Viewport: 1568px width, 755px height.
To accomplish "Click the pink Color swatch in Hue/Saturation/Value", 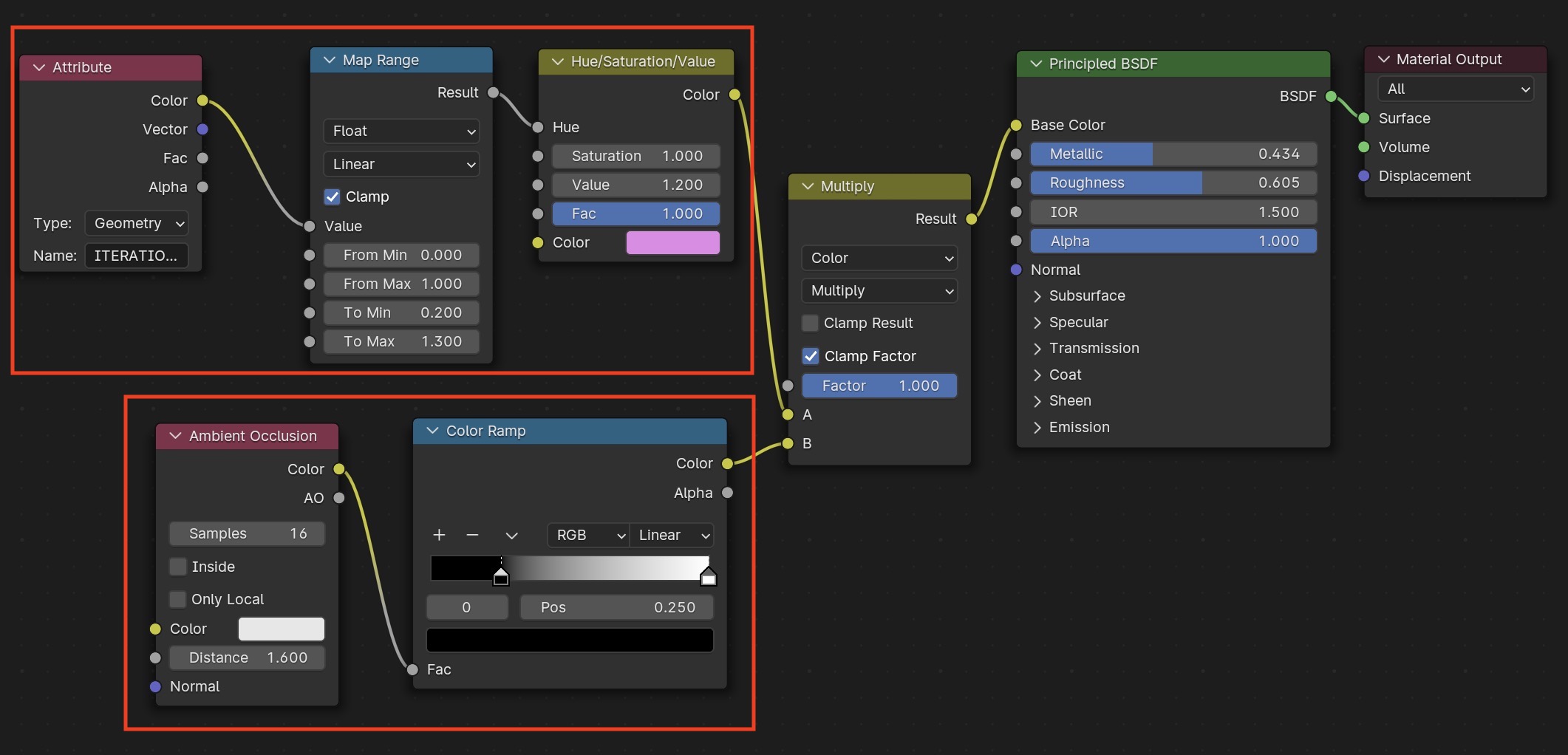I will 672,242.
